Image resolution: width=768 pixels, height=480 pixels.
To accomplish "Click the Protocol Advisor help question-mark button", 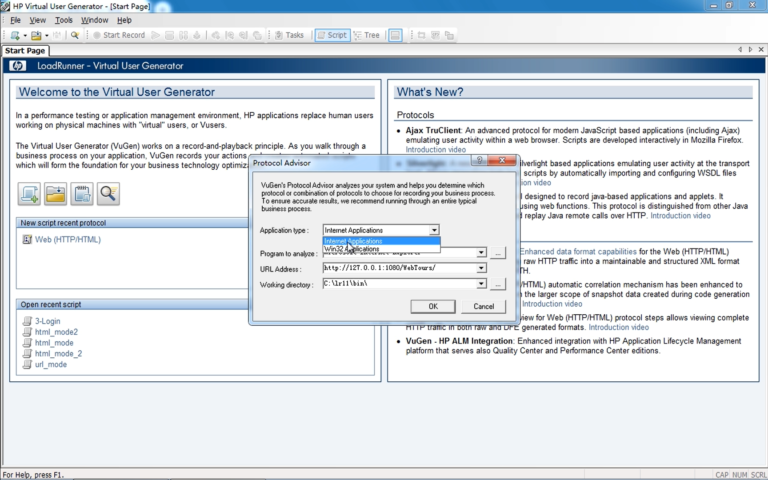I will [480, 160].
